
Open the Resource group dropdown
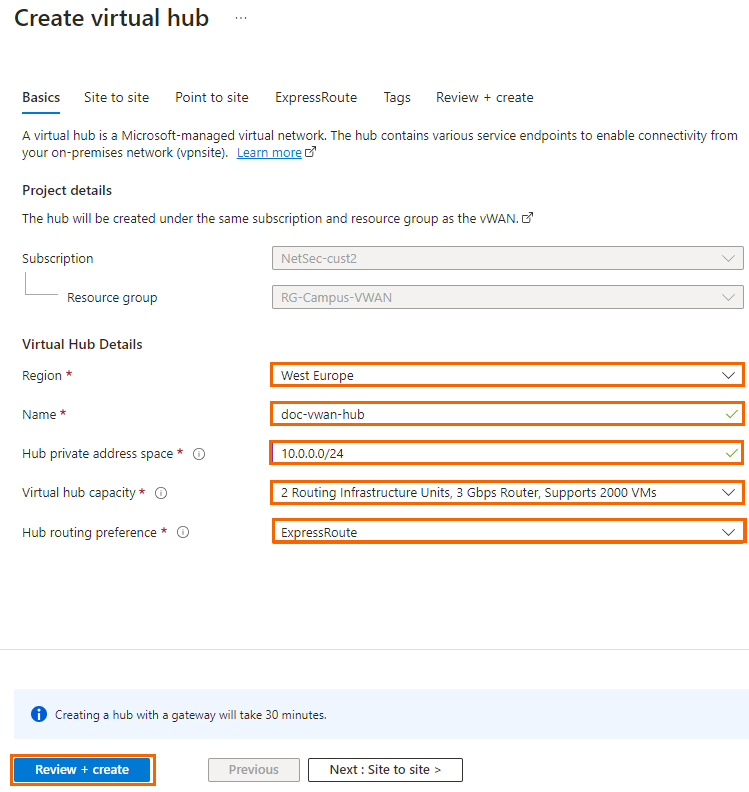point(506,297)
